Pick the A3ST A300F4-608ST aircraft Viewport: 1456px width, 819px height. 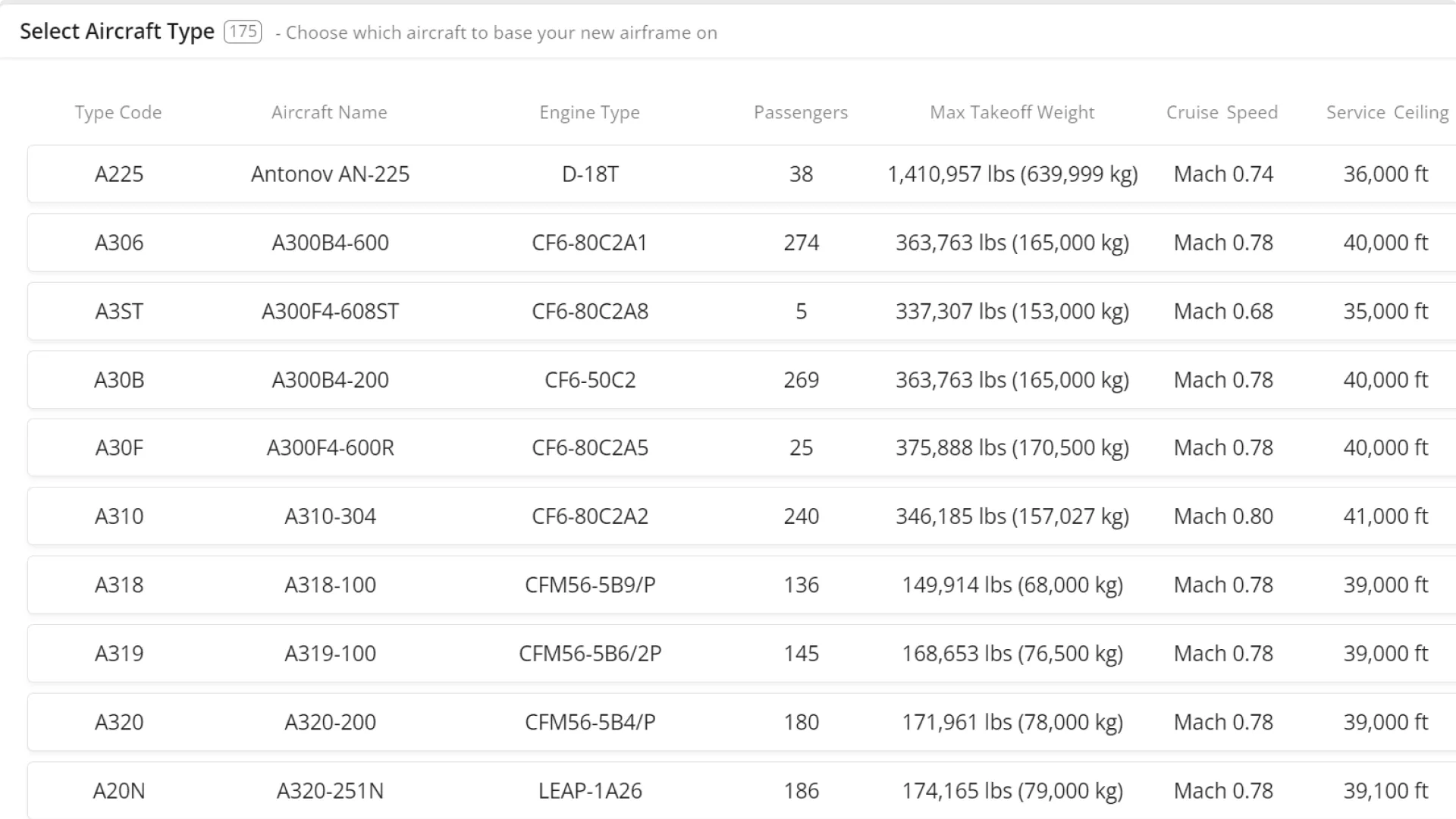point(330,312)
